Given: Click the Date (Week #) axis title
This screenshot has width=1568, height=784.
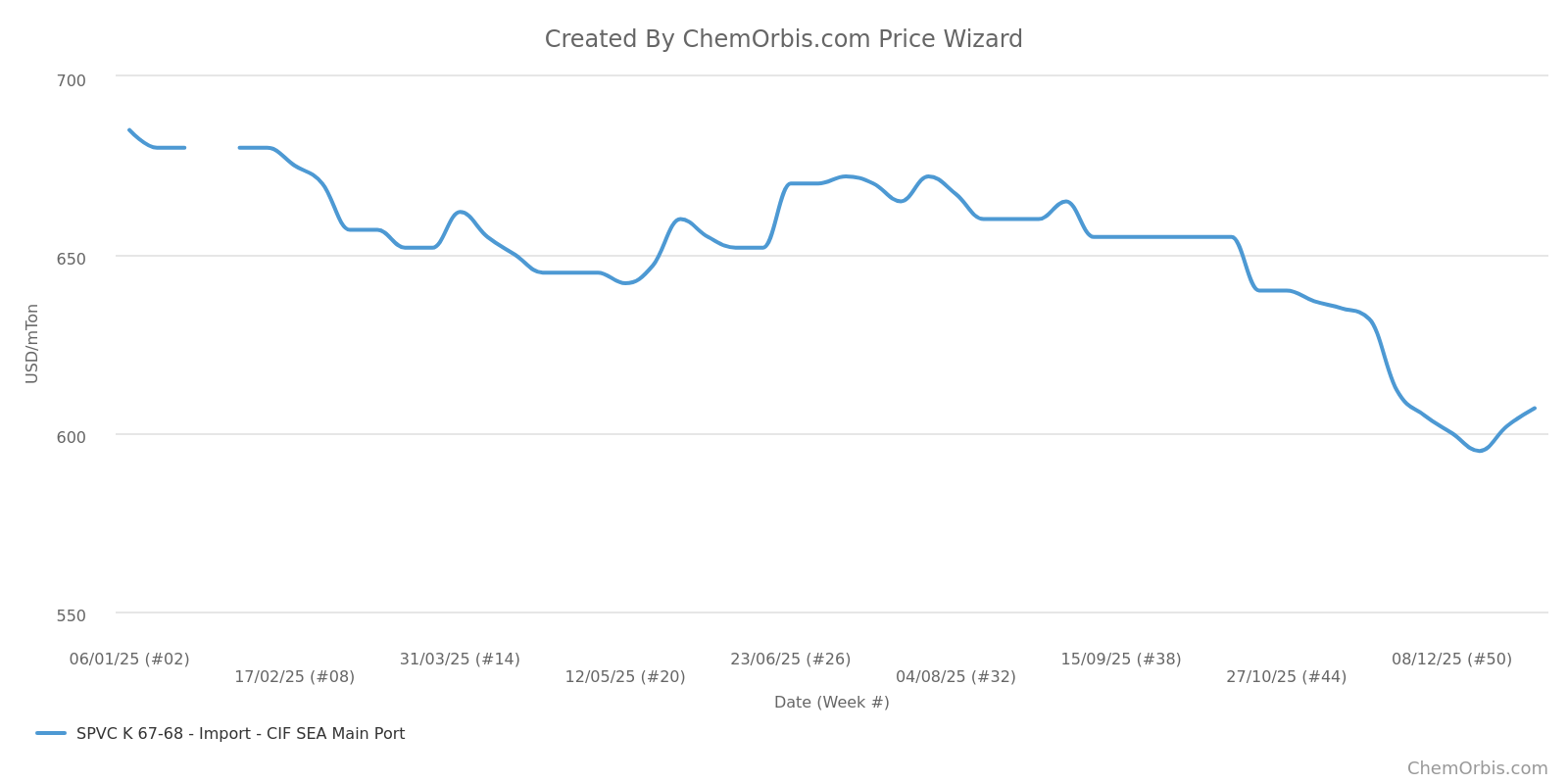Looking at the screenshot, I should pos(831,703).
